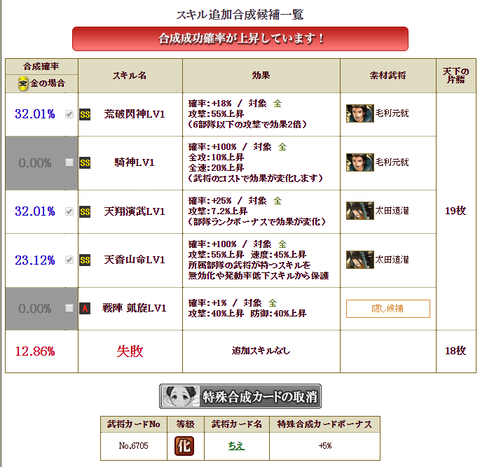Toggle checkbox for 荒破閃神LV1 skill
Image resolution: width=480 pixels, height=467 pixels.
point(69,114)
